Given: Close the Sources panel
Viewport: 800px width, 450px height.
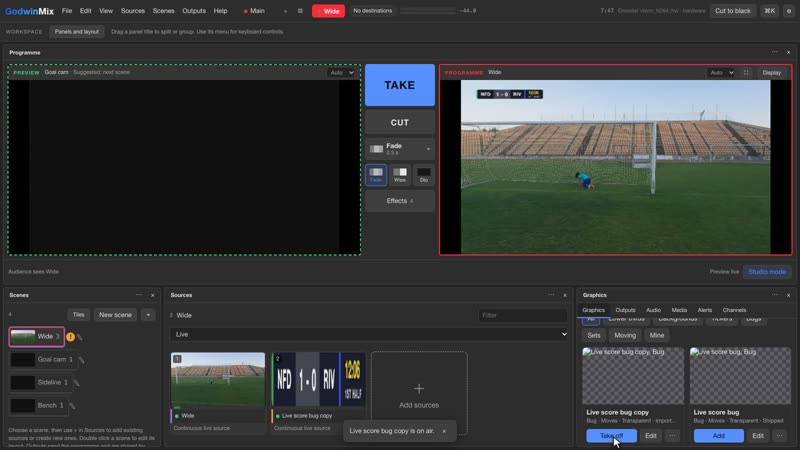Looking at the screenshot, I should [x=565, y=295].
